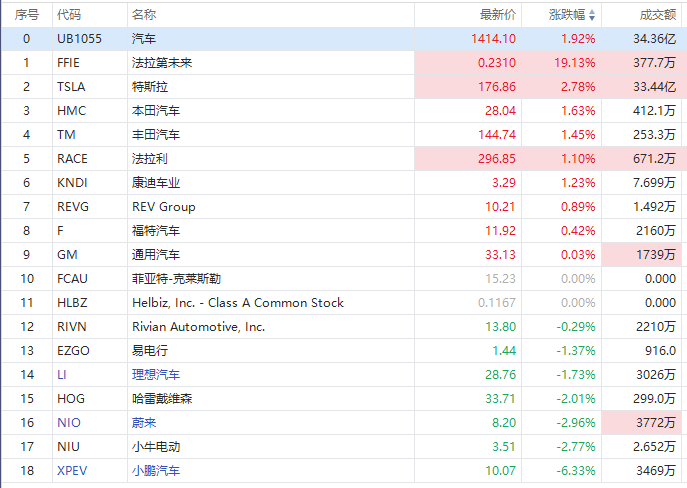This screenshot has width=687, height=488.
Task: Click the Helbiz, Inc. stock name
Action: point(237,302)
